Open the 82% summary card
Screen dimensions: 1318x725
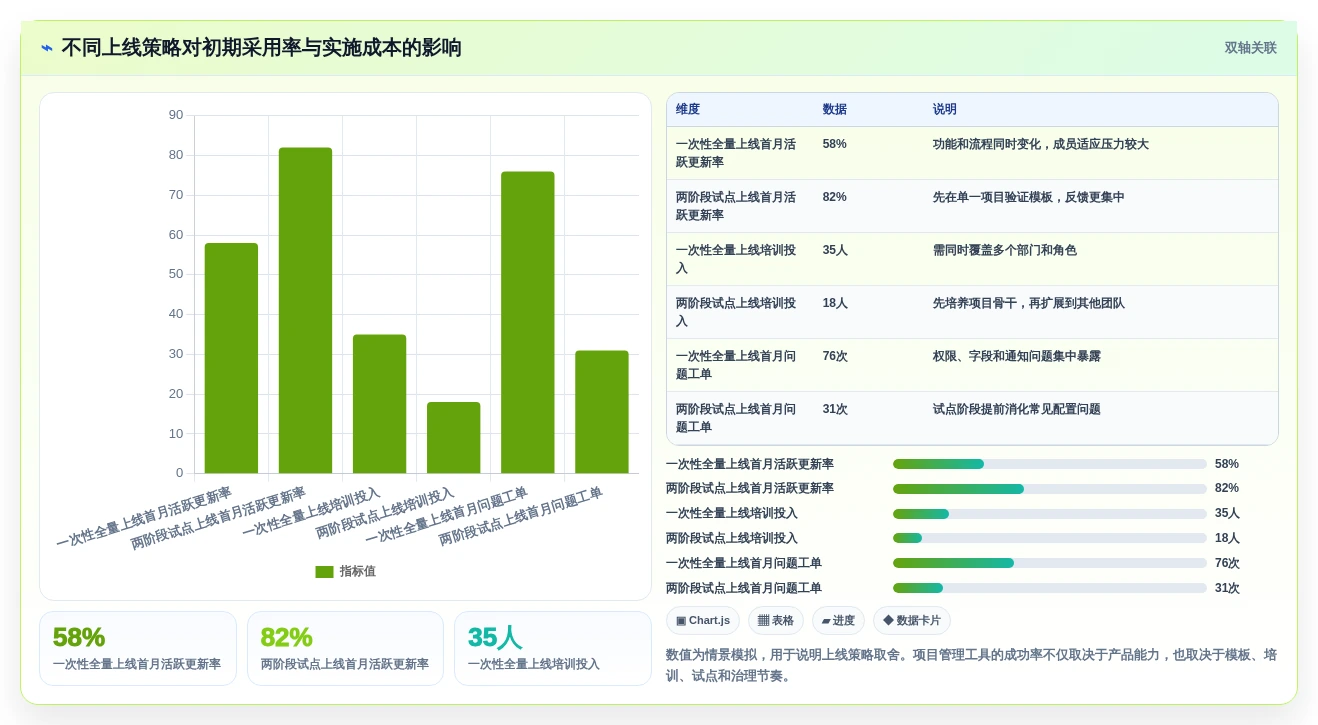345,648
